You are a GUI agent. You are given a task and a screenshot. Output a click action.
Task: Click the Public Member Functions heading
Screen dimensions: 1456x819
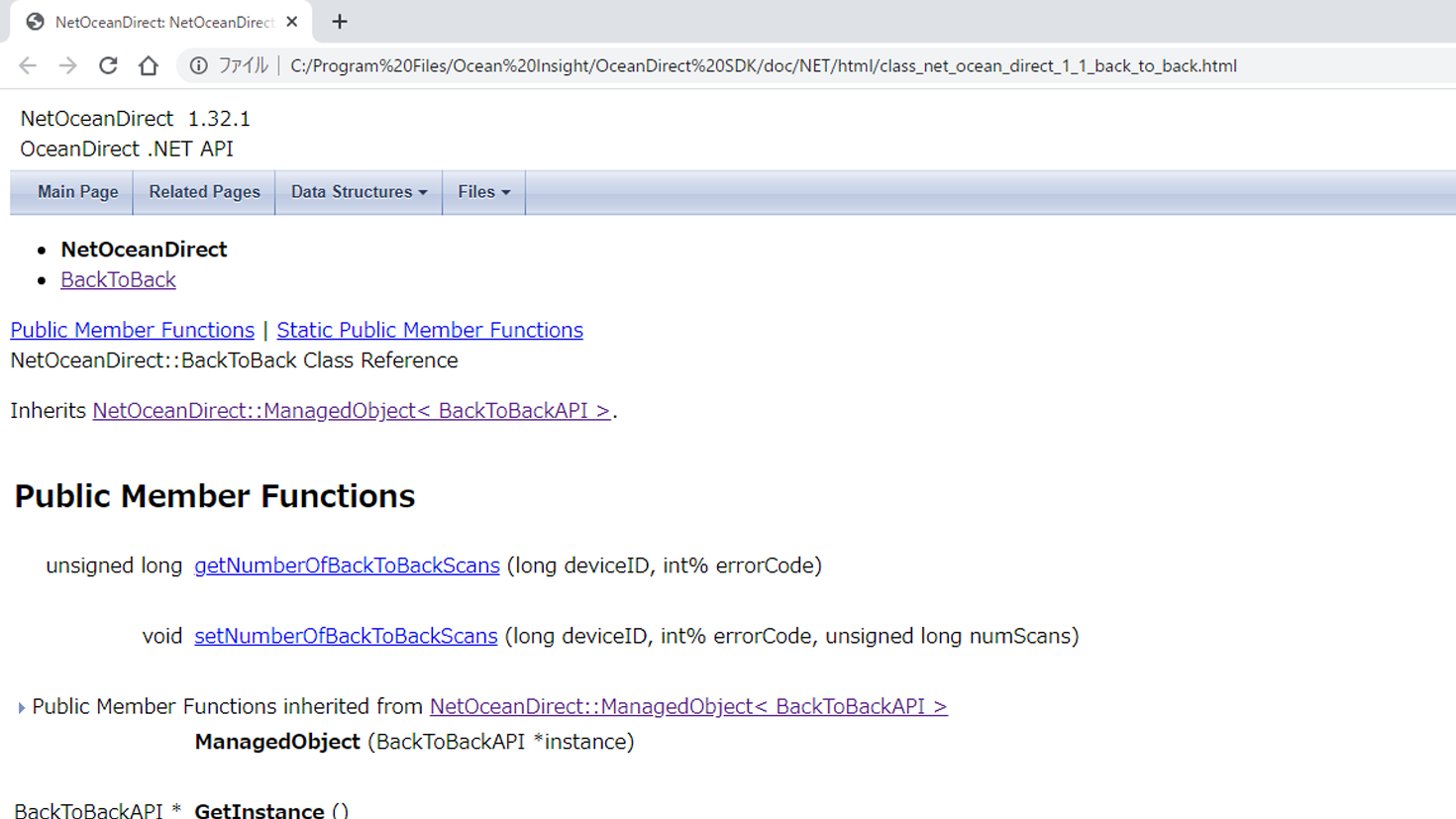(x=215, y=496)
